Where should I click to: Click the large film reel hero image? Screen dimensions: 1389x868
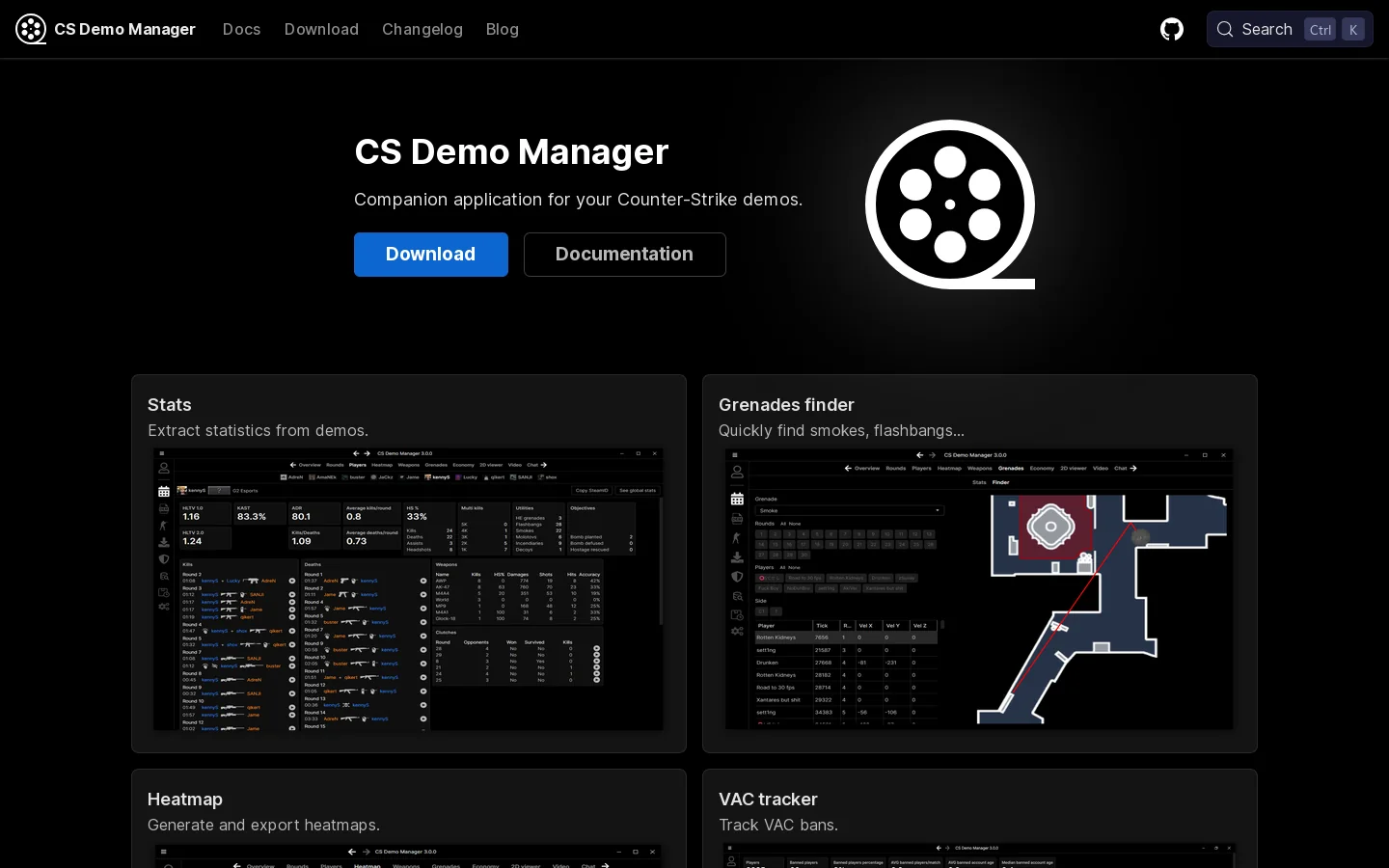(x=950, y=204)
